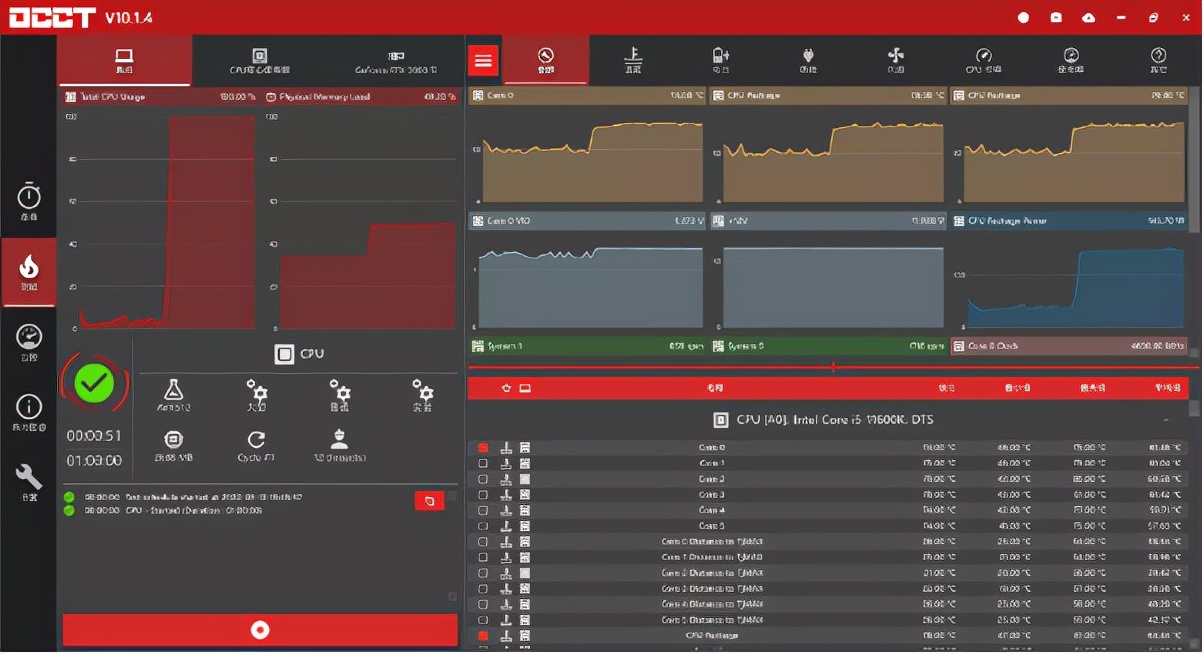
Task: Click the power plug monitoring icon
Action: (x=808, y=60)
